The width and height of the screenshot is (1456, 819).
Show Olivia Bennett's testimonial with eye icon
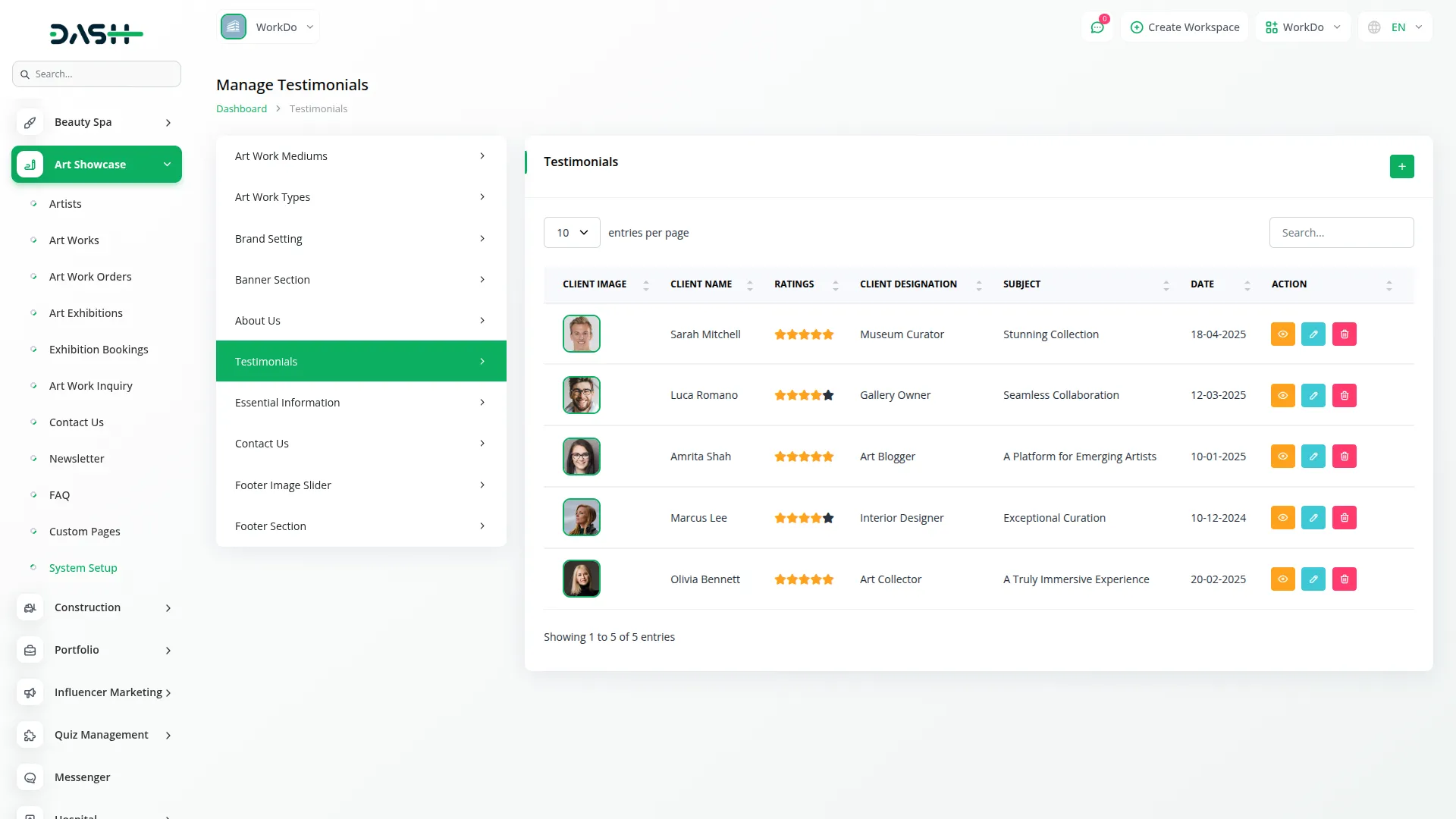pyautogui.click(x=1282, y=579)
